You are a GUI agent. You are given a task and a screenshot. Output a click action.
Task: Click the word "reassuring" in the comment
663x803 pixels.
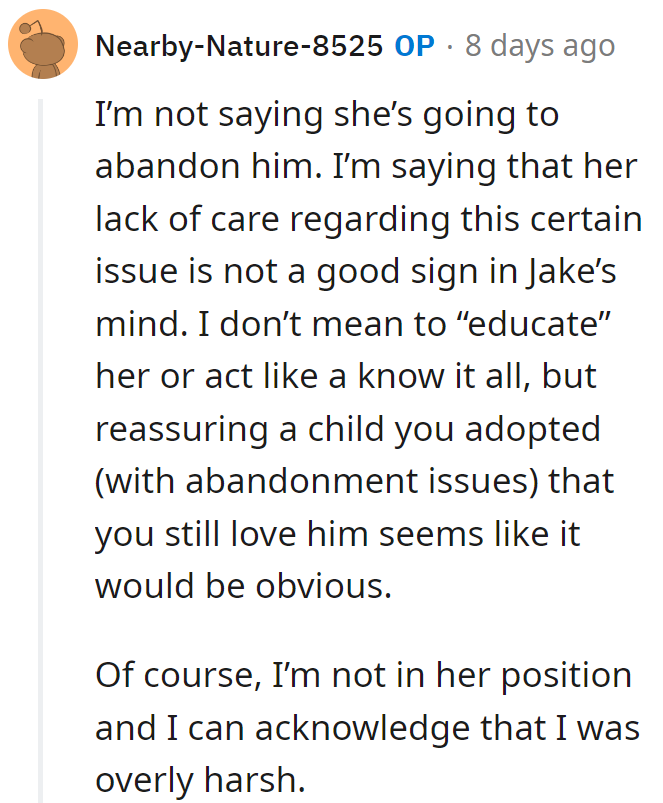178,429
